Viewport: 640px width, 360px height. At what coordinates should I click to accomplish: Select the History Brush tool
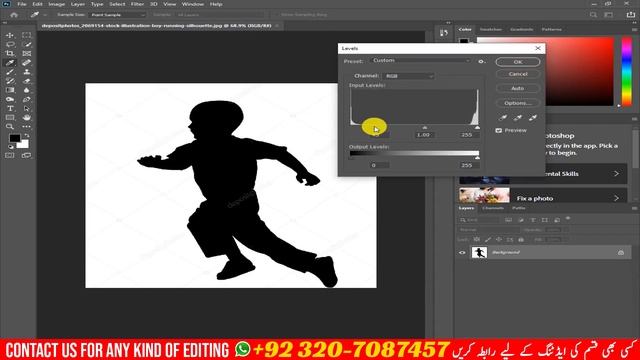10,81
